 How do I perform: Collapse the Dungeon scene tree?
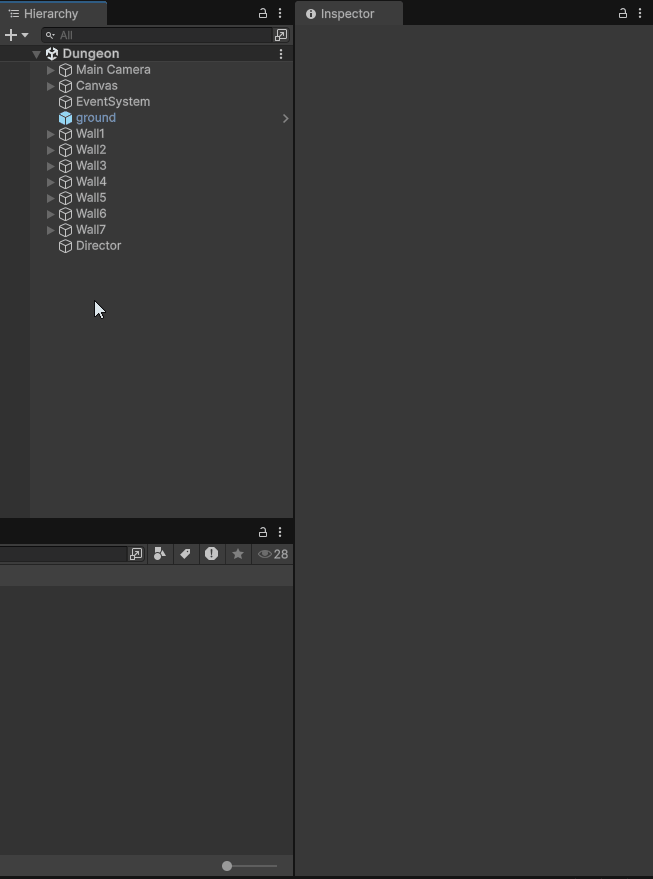(x=37, y=54)
